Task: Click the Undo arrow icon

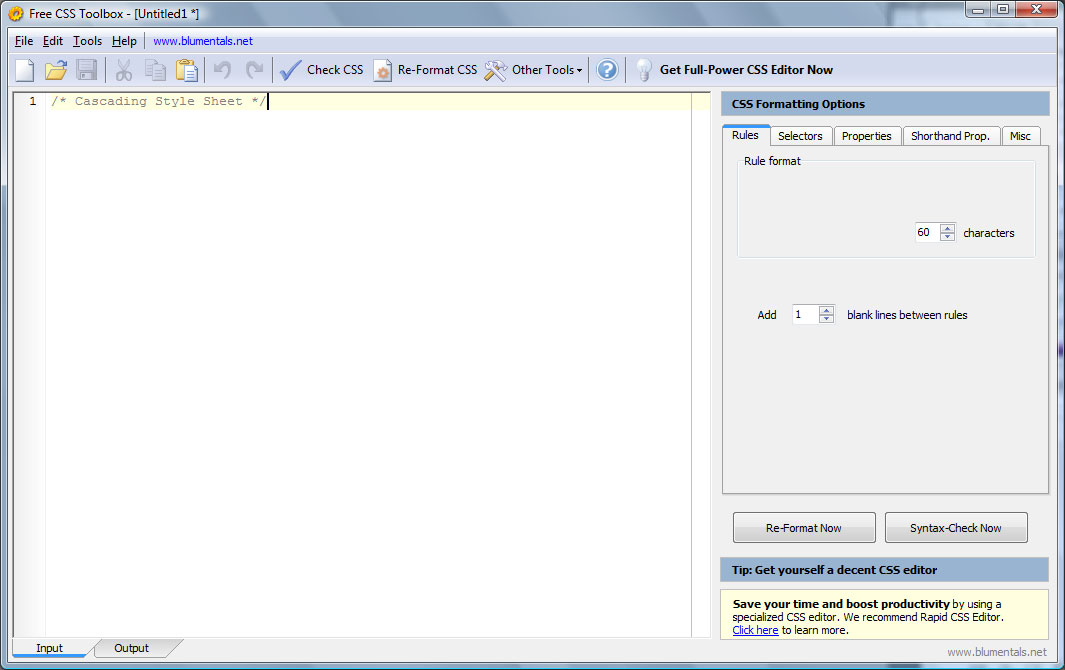Action: click(223, 70)
